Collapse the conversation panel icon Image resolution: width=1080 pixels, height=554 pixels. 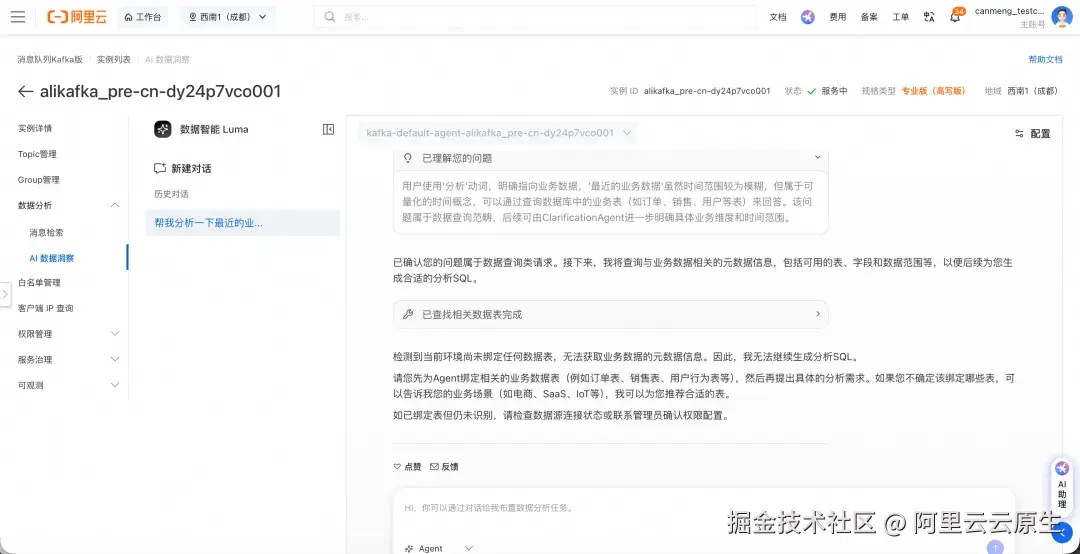coord(329,130)
